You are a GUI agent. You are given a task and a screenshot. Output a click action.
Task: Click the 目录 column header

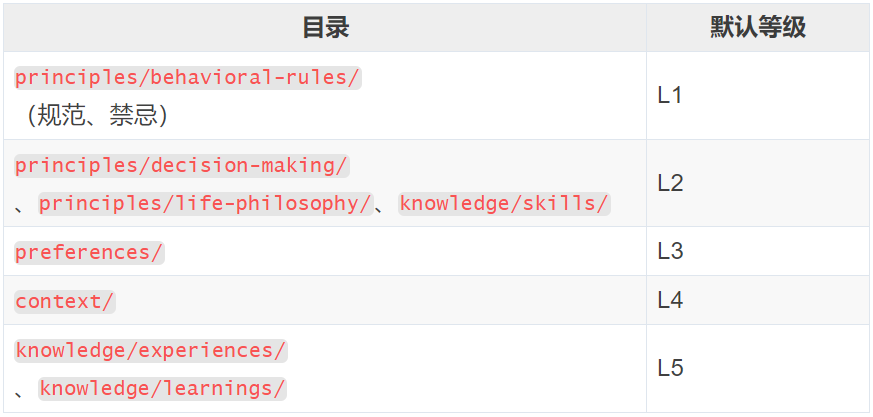(325, 27)
